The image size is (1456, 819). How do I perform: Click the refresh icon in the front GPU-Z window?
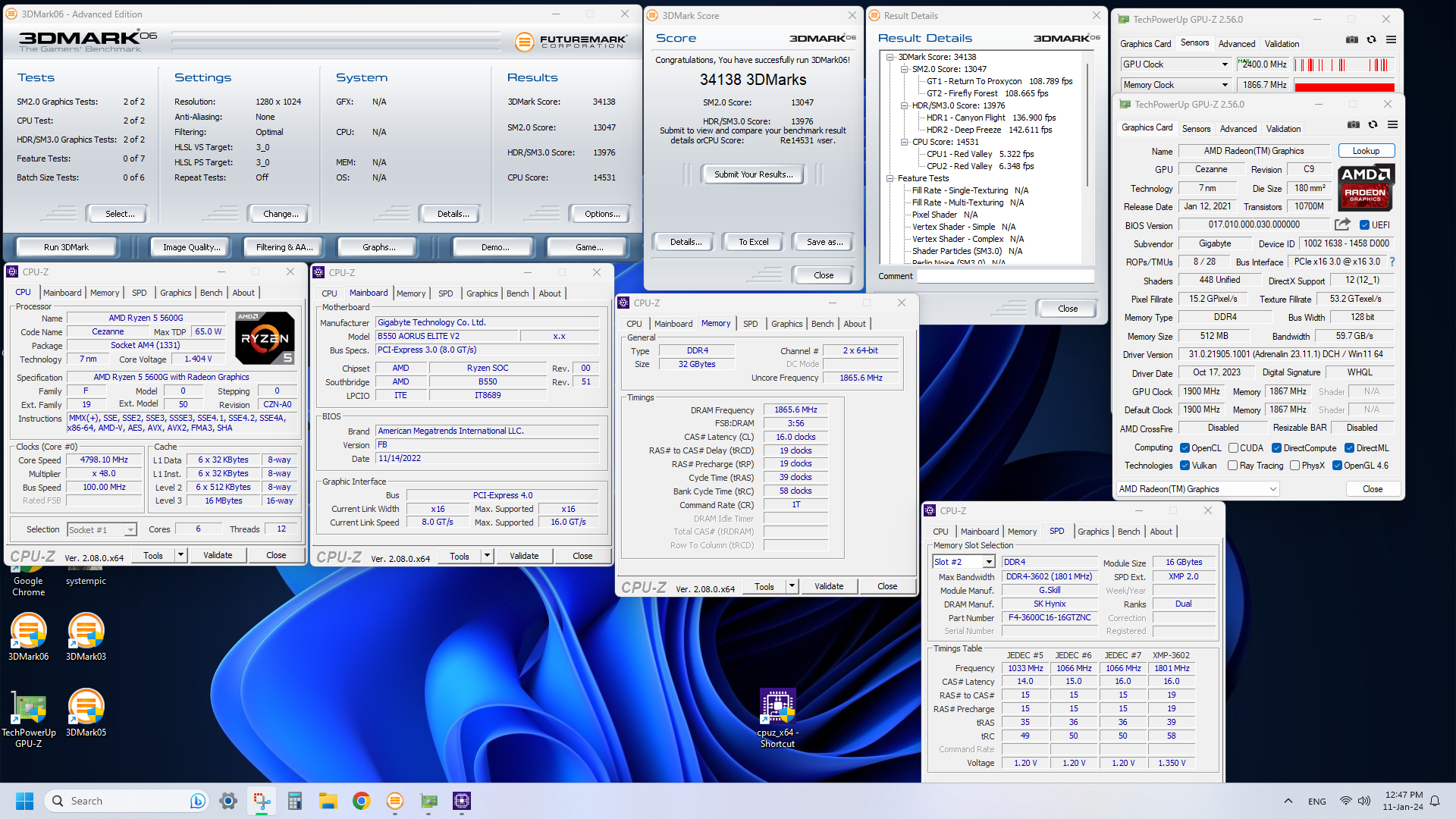click(x=1373, y=124)
